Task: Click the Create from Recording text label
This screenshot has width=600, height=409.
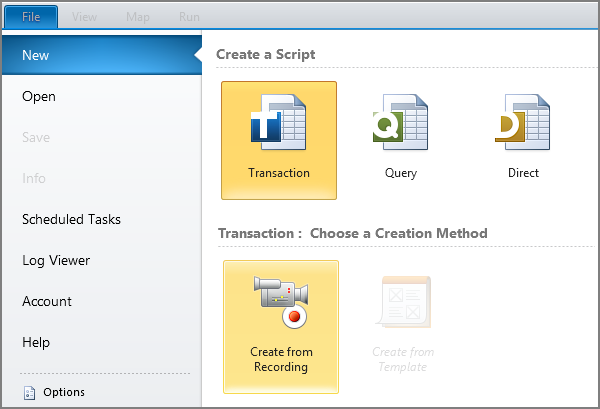Action: [x=280, y=359]
